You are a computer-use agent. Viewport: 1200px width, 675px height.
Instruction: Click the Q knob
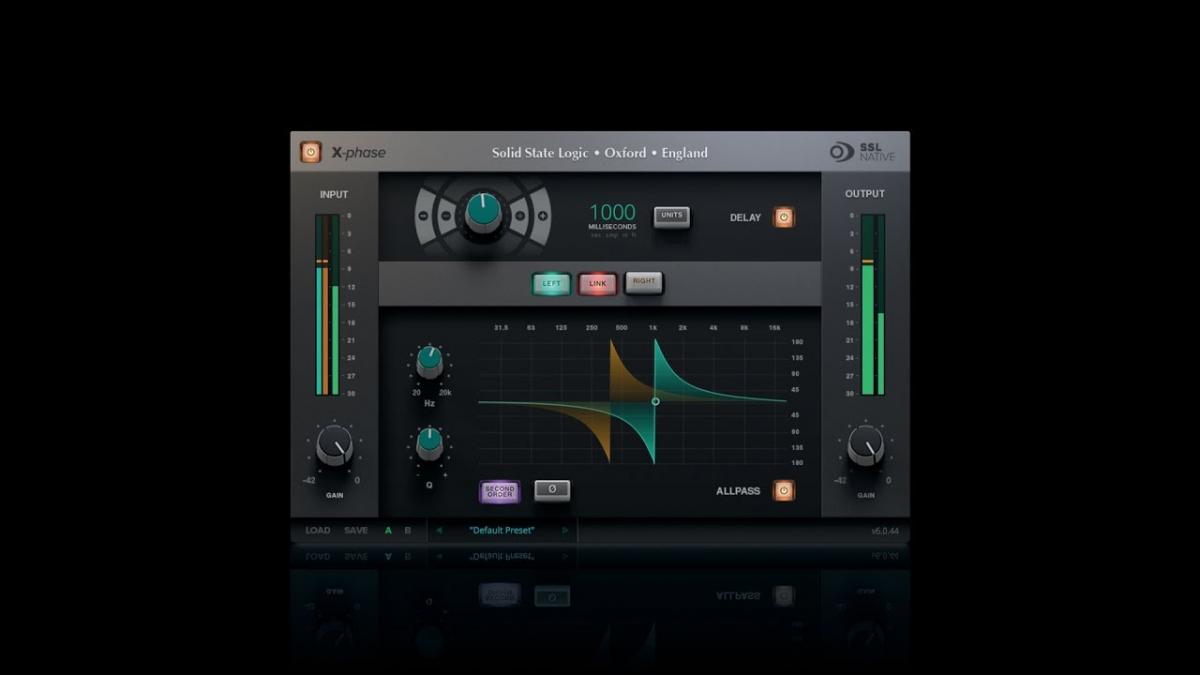point(429,443)
